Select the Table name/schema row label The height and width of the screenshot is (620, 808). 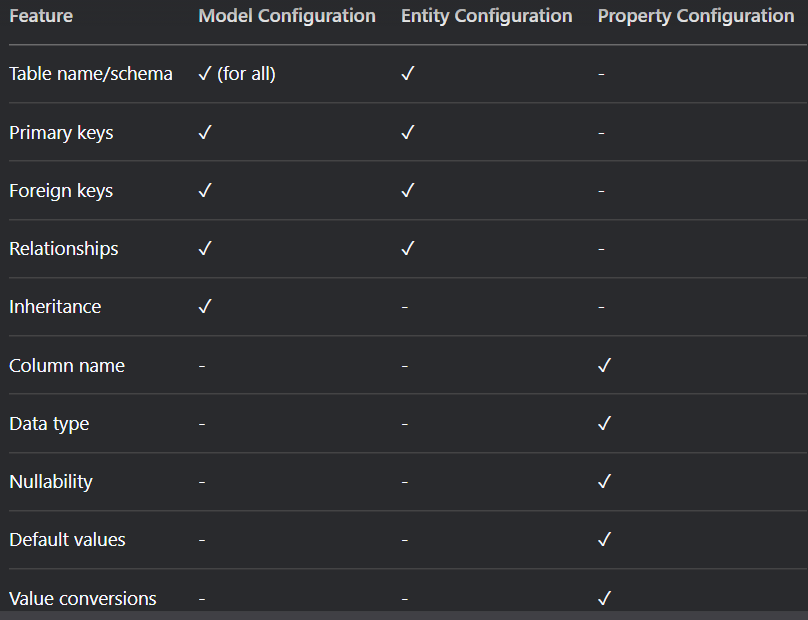click(91, 74)
